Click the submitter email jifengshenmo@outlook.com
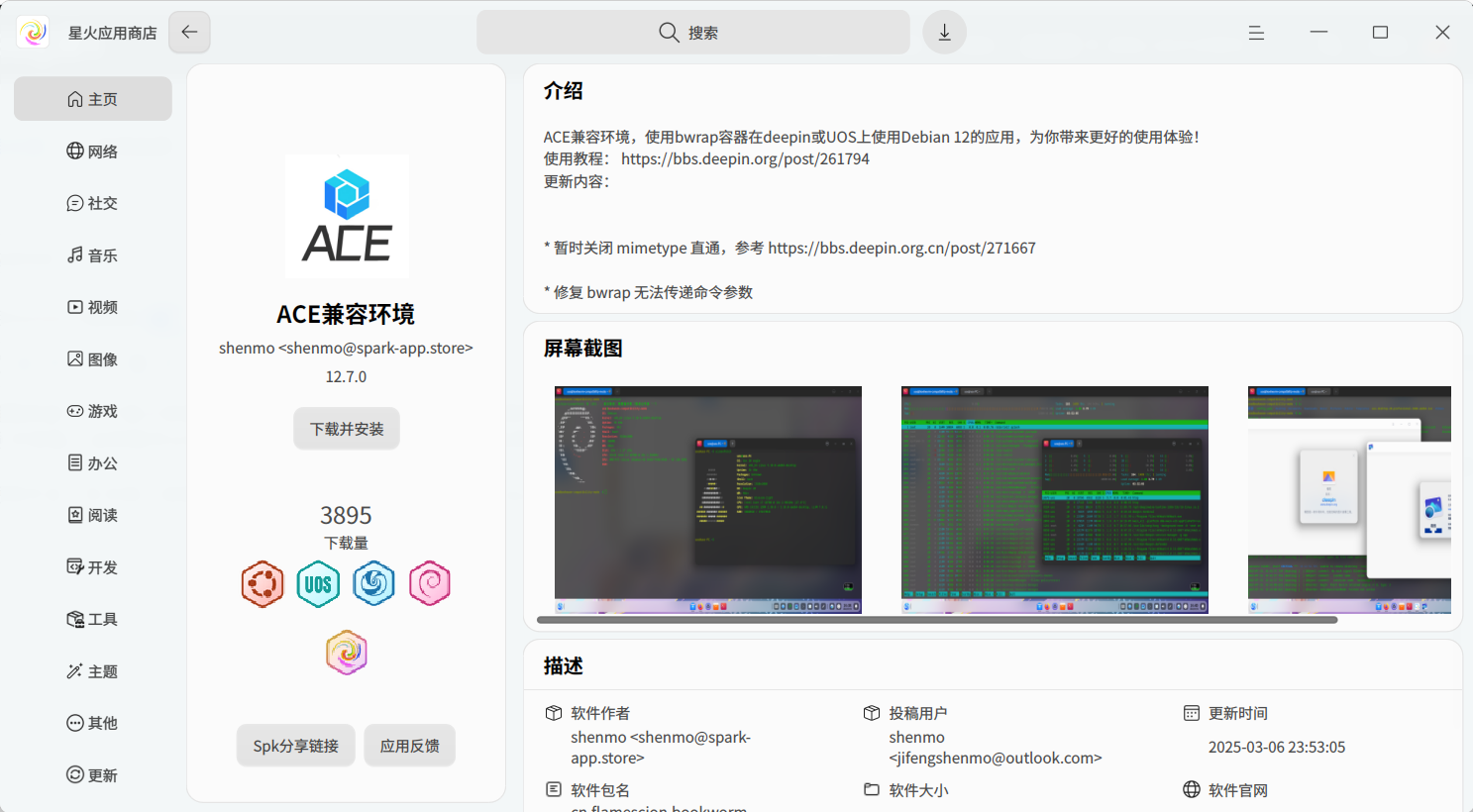Image resolution: width=1473 pixels, height=812 pixels. coord(996,758)
